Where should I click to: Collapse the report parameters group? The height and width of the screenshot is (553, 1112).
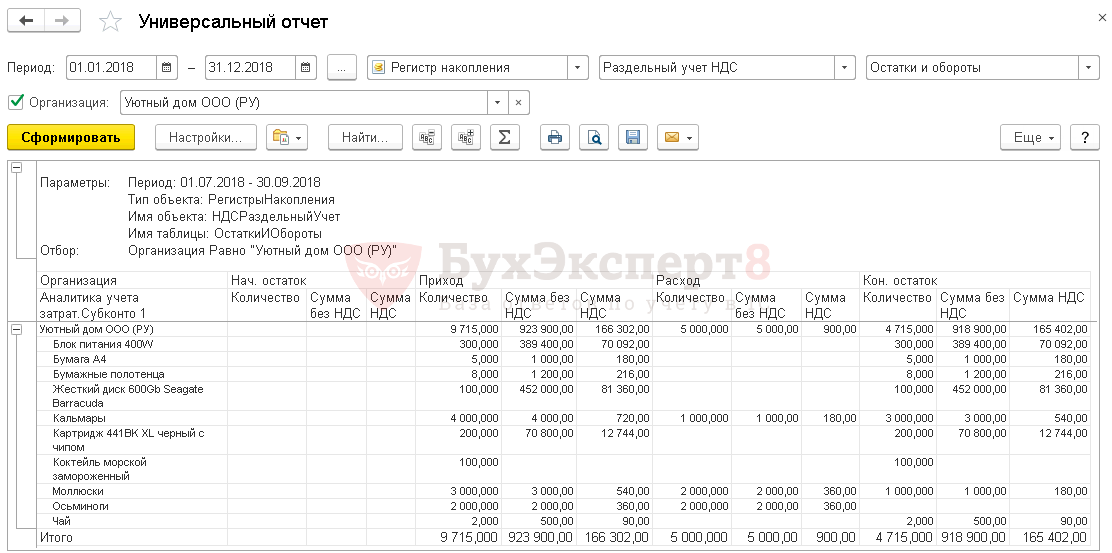coord(16,169)
